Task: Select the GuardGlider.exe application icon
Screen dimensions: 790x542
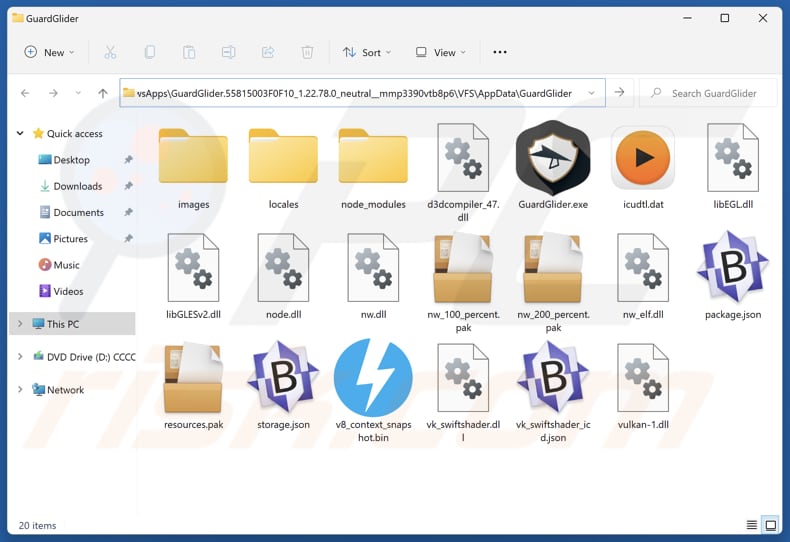Action: (552, 158)
